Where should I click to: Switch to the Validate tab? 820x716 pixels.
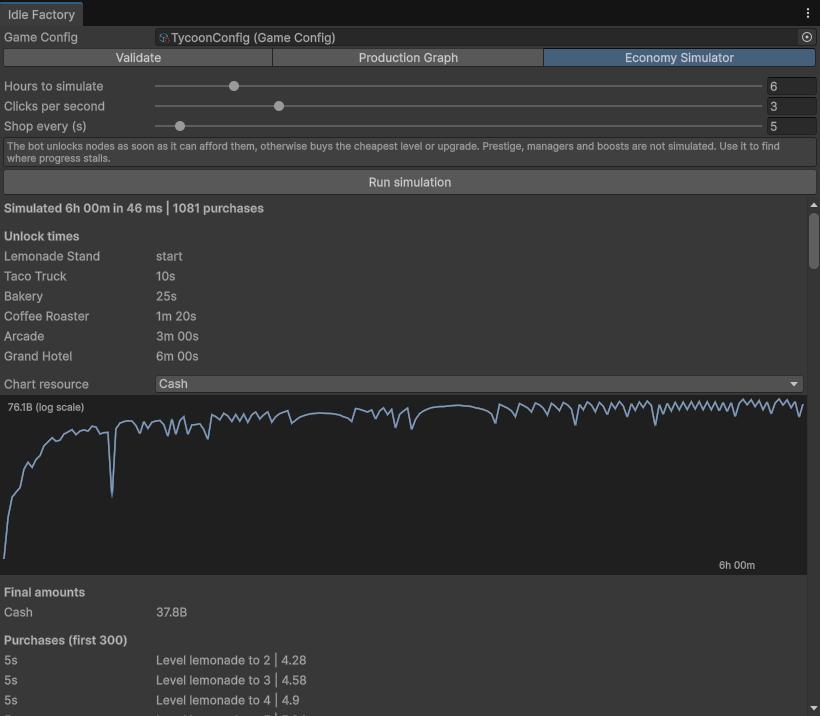point(138,58)
